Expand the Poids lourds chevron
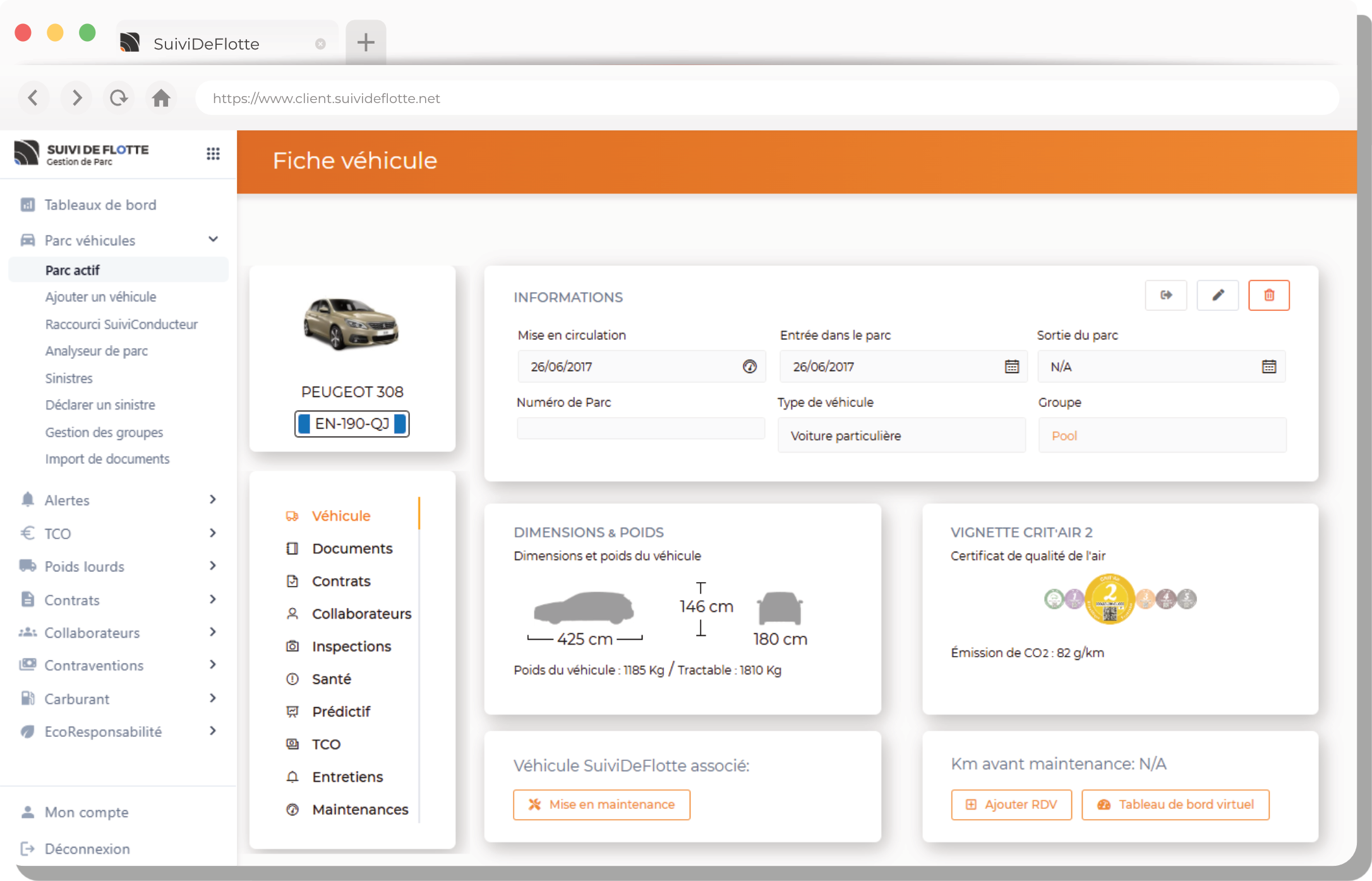This screenshot has height=881, width=1372. [213, 566]
